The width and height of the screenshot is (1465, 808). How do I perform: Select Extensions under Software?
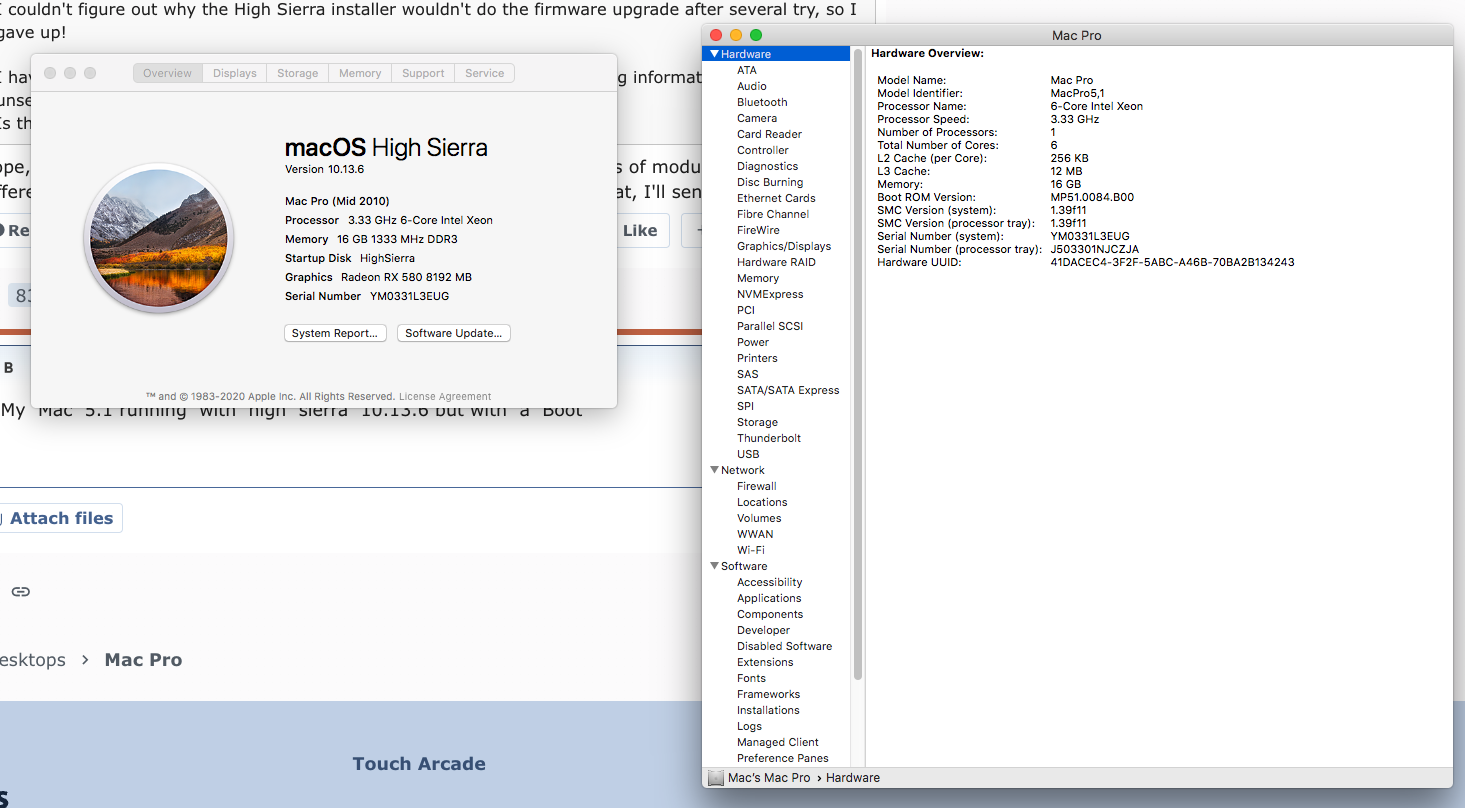click(765, 662)
